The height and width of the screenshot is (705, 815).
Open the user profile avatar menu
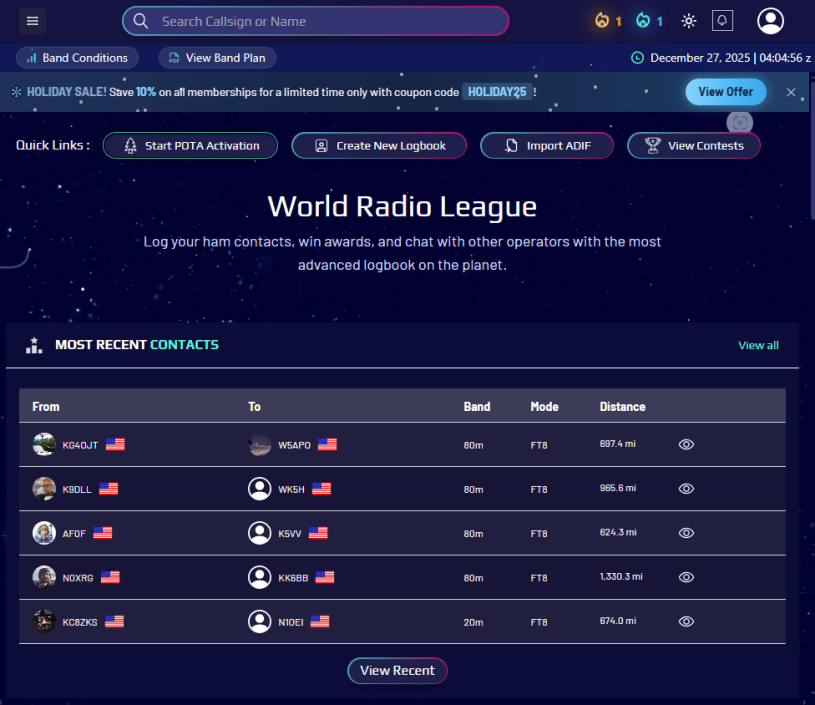coord(771,21)
